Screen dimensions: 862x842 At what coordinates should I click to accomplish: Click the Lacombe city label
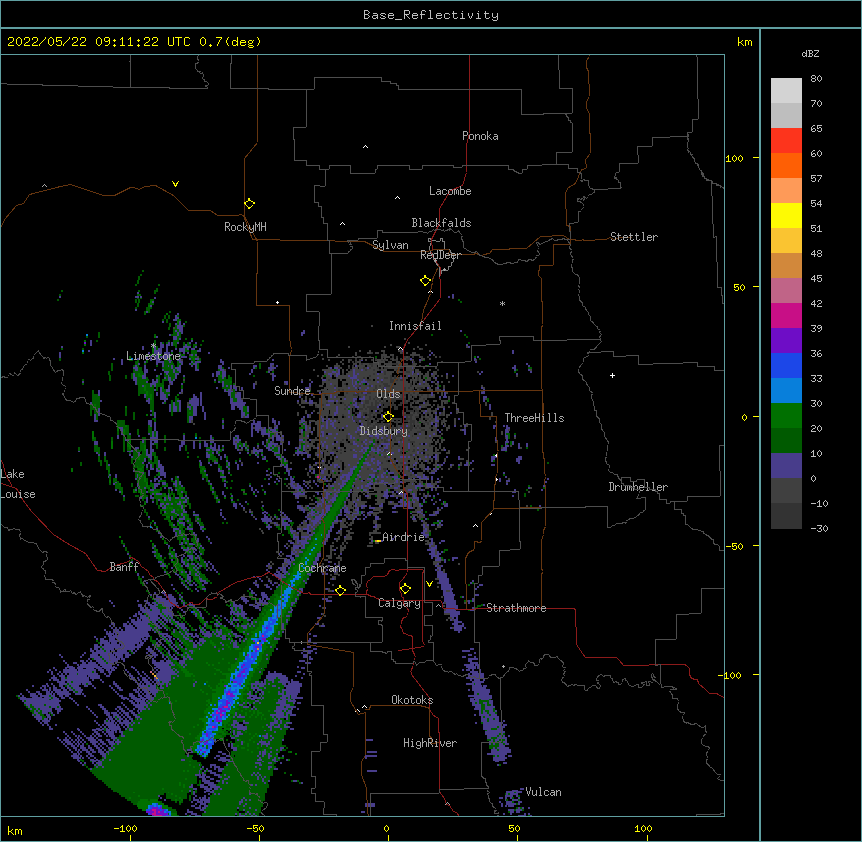pyautogui.click(x=450, y=191)
